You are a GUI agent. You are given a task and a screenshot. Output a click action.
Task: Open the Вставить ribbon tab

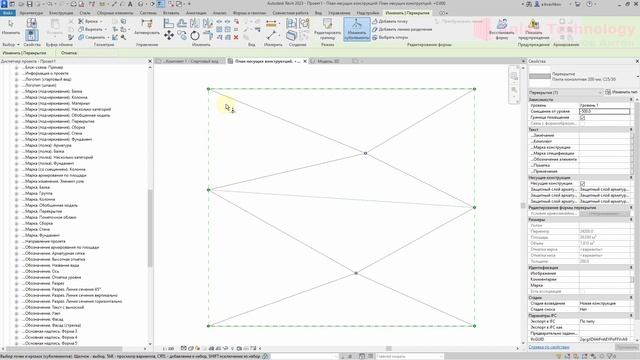point(171,13)
